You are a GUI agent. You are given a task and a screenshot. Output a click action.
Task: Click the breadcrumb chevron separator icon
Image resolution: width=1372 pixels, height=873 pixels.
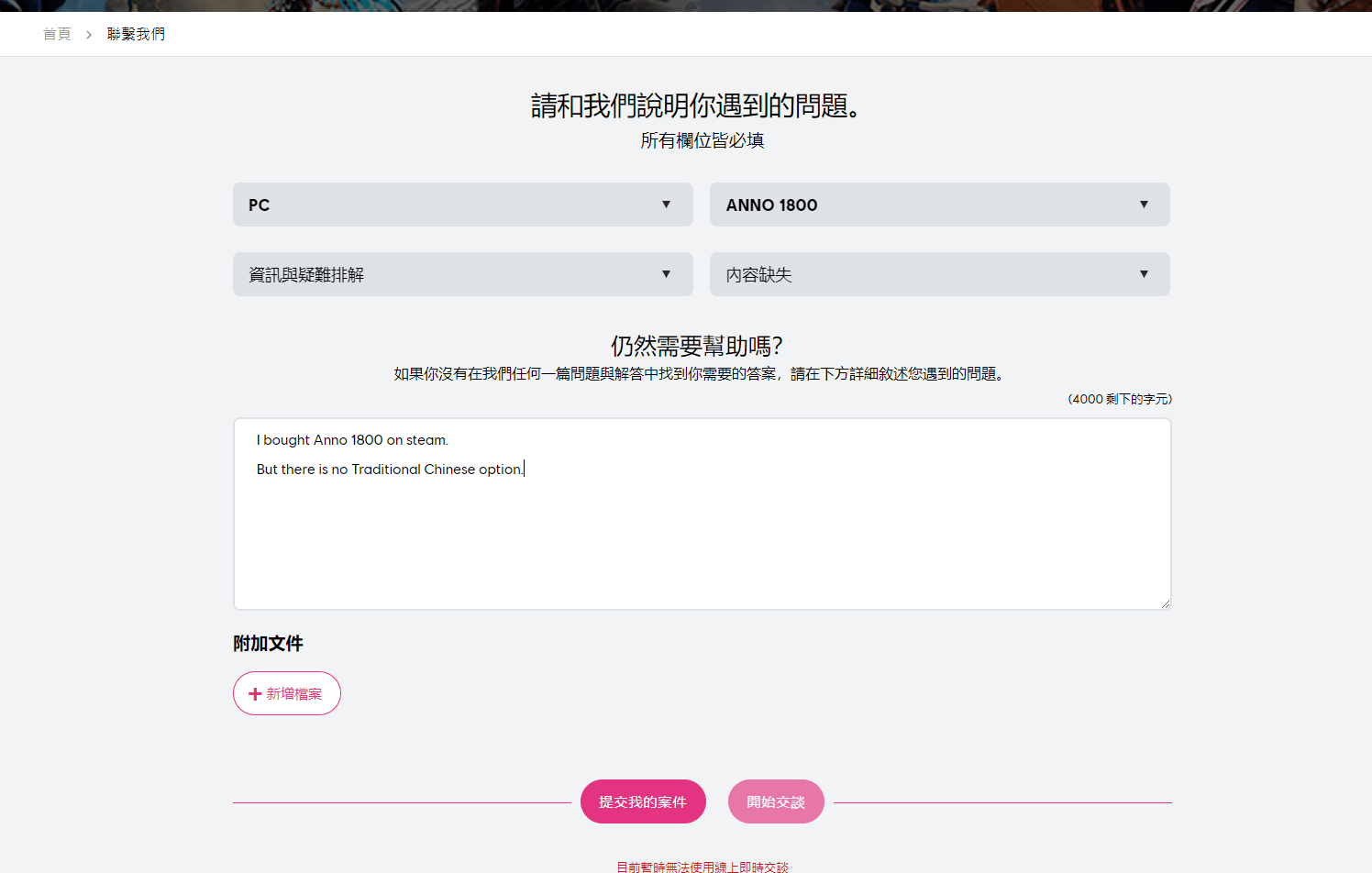[x=88, y=33]
